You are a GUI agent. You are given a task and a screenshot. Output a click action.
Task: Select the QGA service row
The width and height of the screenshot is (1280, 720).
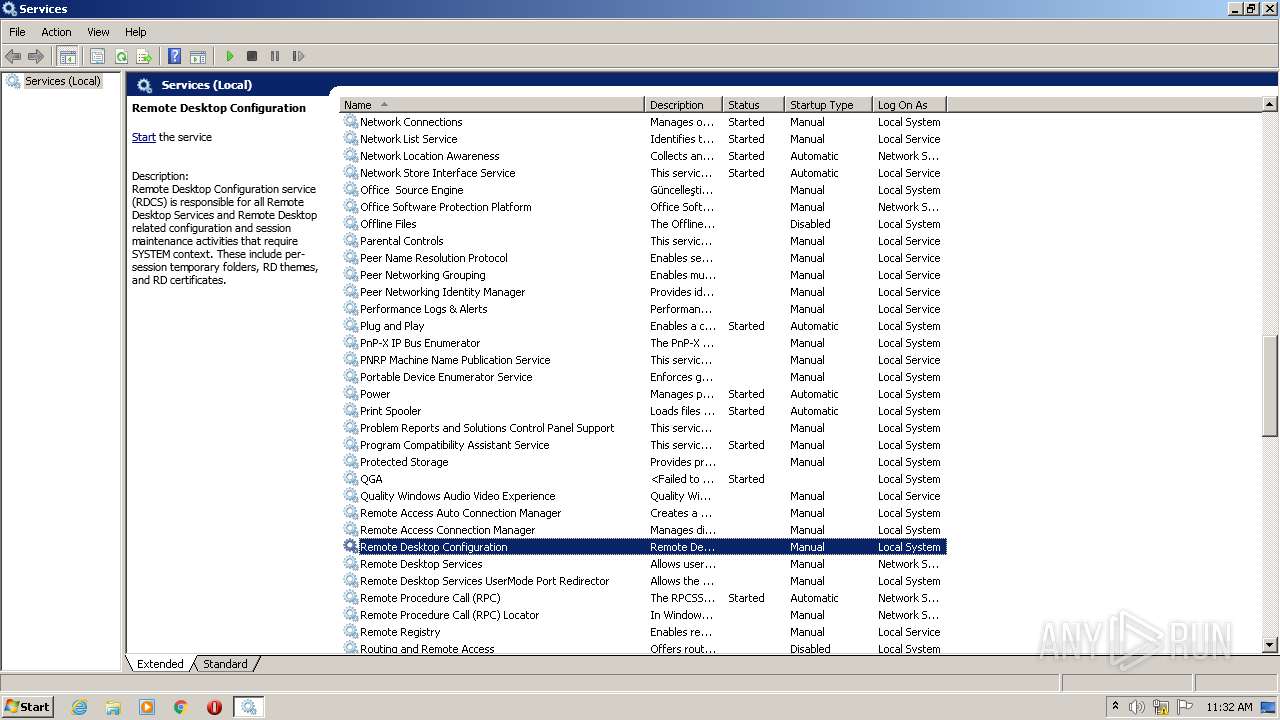coord(643,479)
